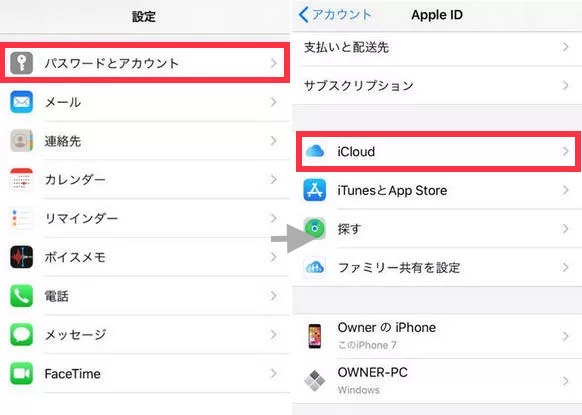Tap the key icon for パスワードとアカウント

22,63
